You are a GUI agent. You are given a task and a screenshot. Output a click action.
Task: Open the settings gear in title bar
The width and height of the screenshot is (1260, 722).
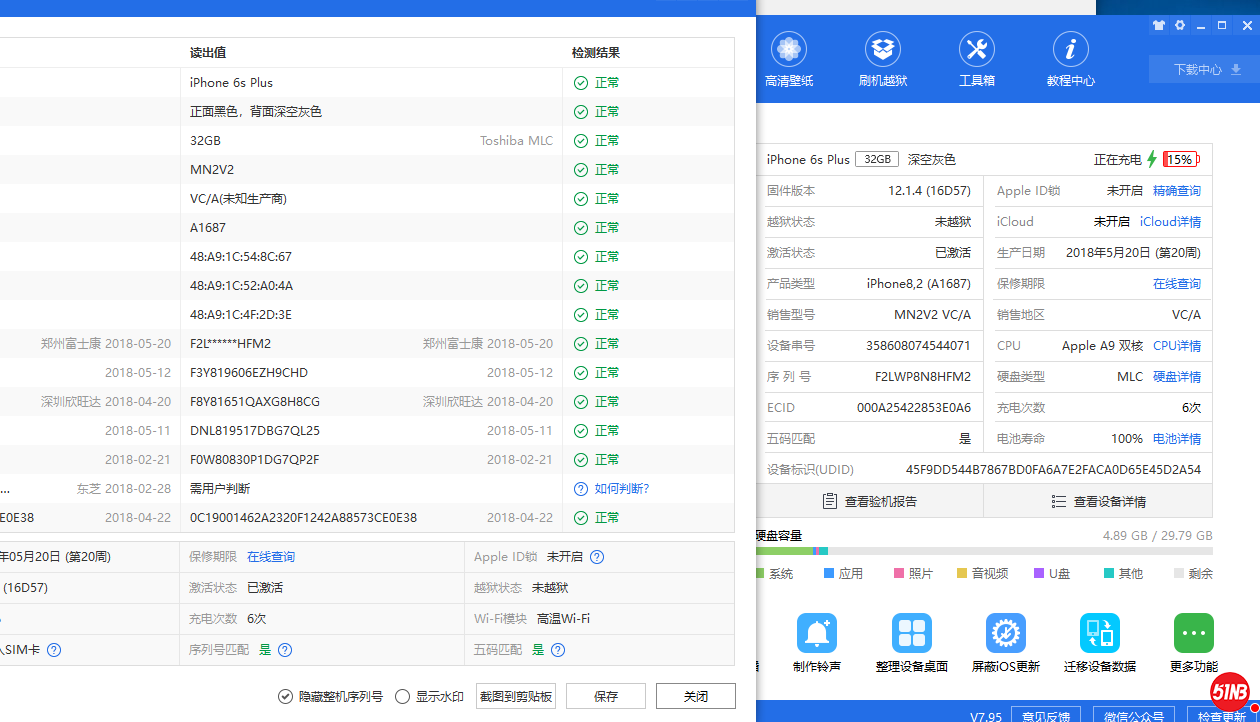(1180, 26)
